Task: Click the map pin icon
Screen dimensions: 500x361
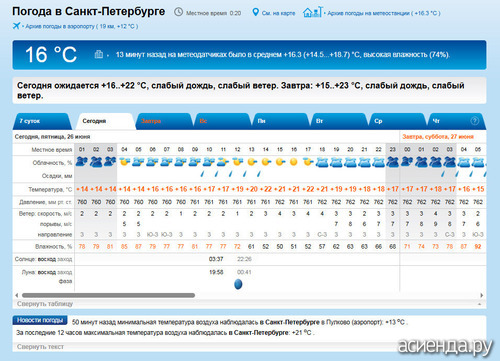Action: [x=255, y=12]
